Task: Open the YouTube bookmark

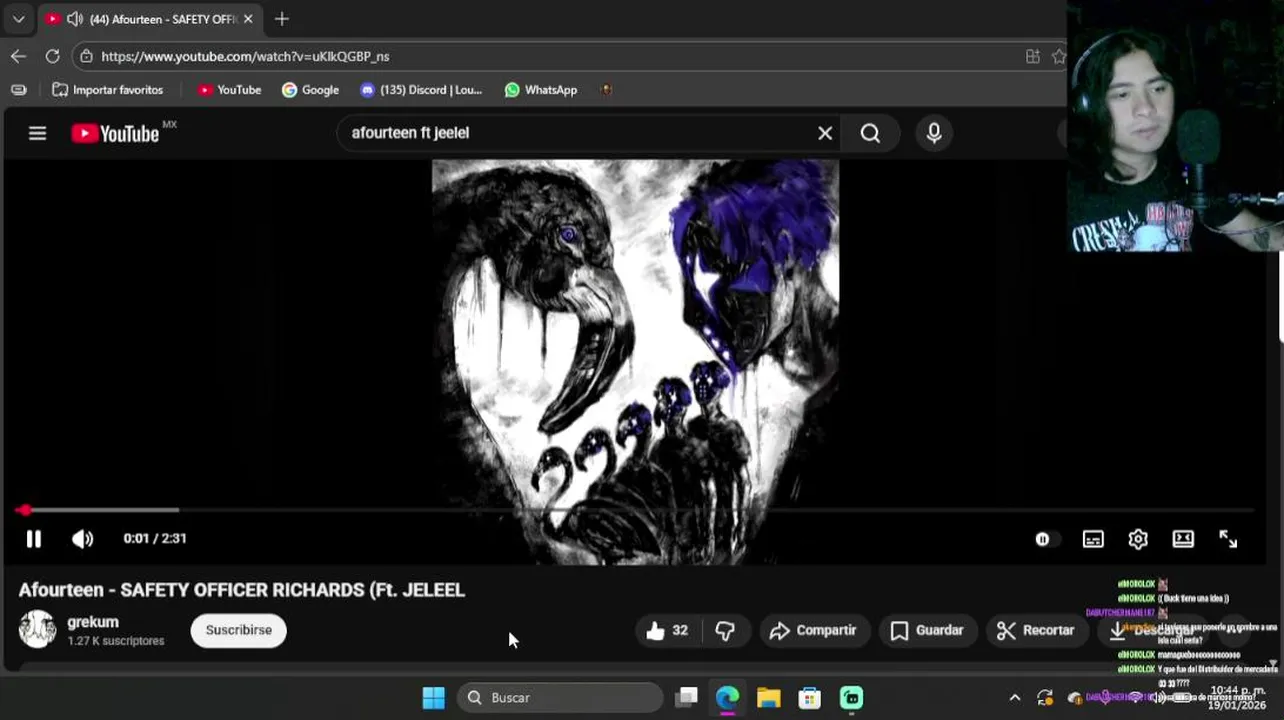Action: [229, 90]
